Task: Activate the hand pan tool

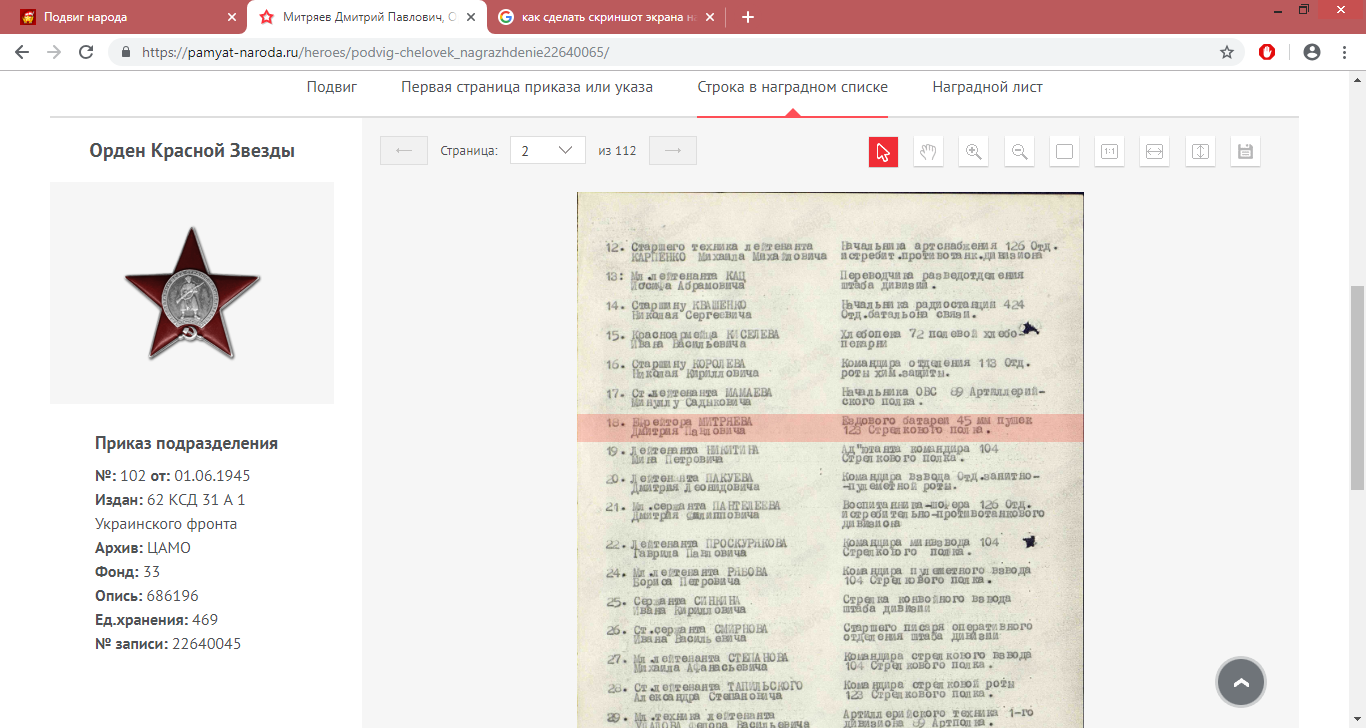Action: click(x=928, y=152)
